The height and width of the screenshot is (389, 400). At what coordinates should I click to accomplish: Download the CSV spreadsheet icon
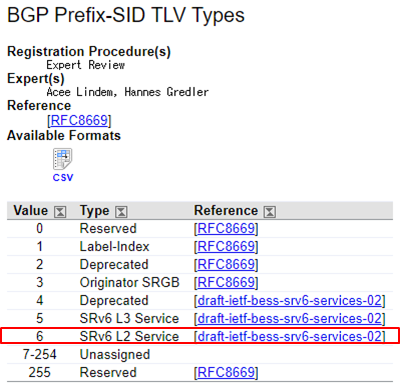62,159
